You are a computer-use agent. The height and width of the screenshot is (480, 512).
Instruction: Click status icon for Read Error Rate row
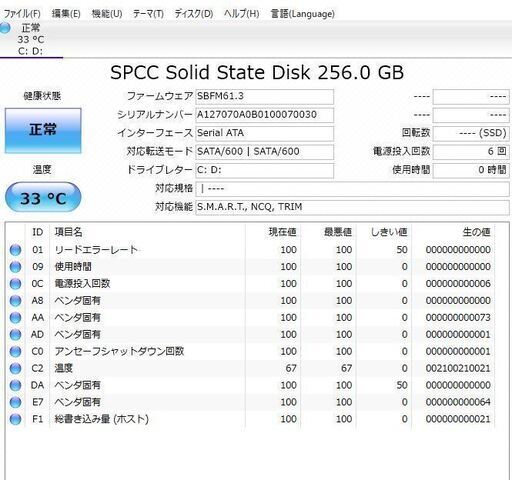pyautogui.click(x=15, y=250)
